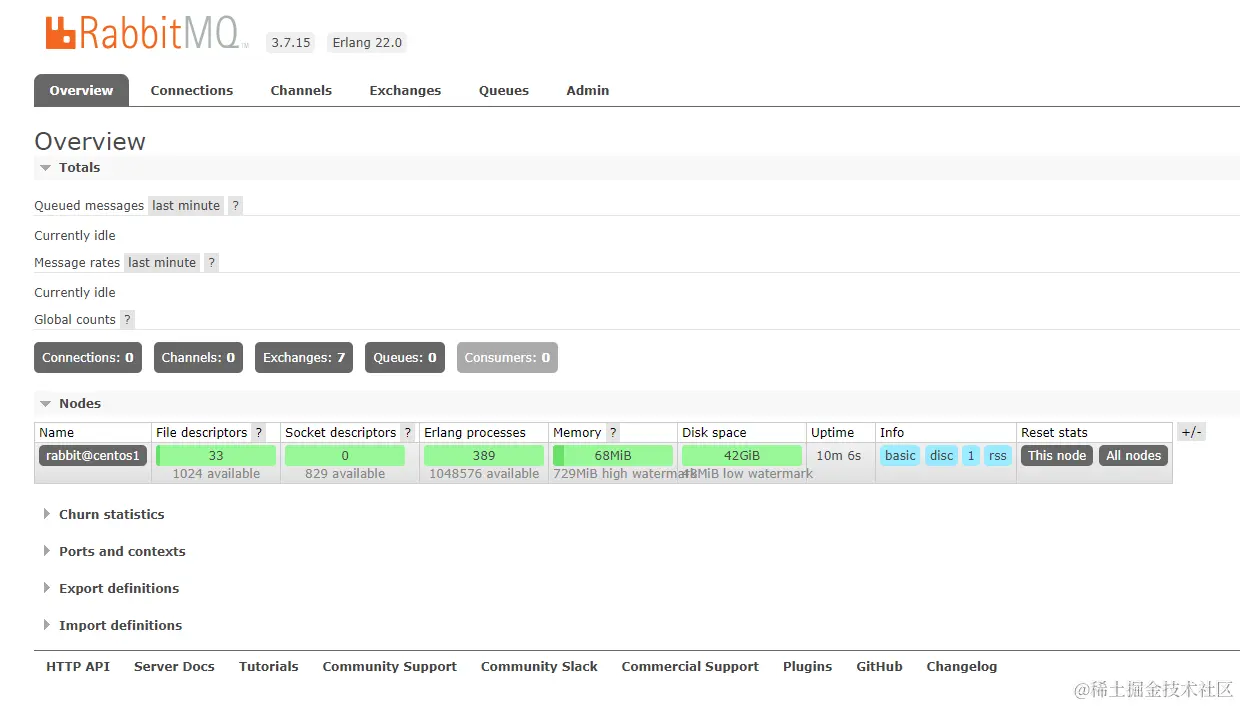Open help for Message rates

click(211, 263)
